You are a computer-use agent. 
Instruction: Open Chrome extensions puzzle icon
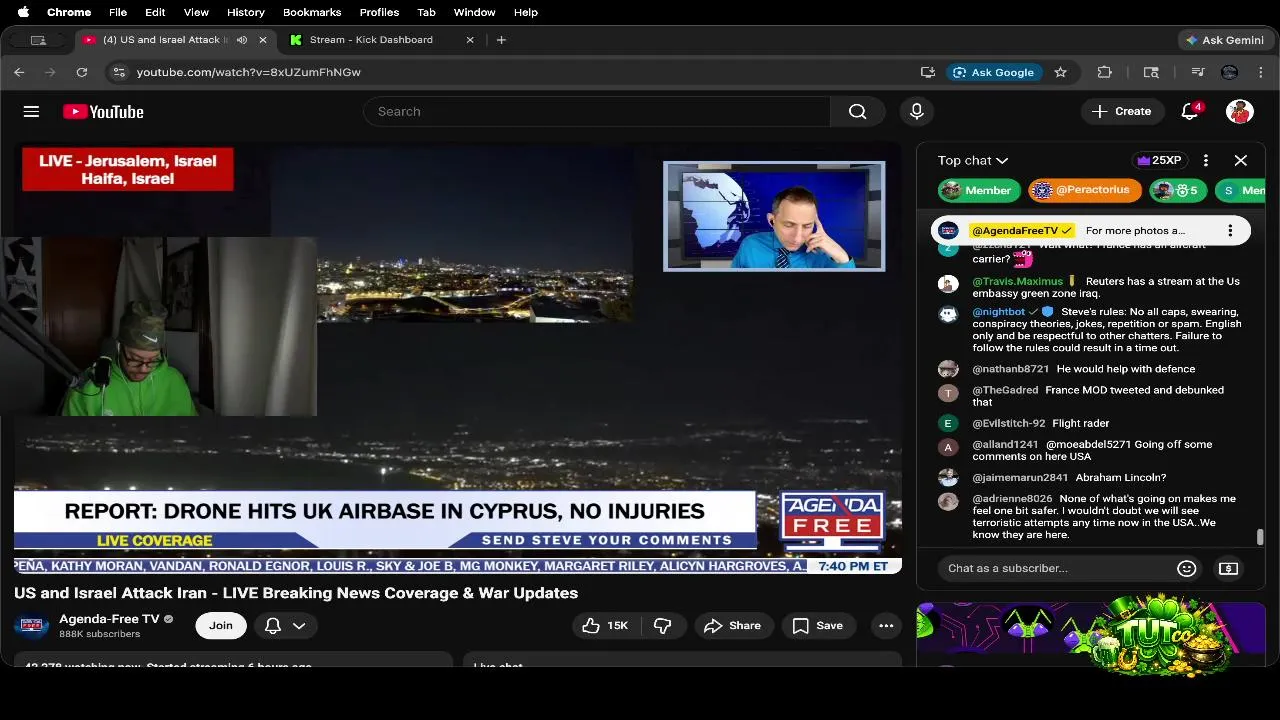click(1105, 72)
